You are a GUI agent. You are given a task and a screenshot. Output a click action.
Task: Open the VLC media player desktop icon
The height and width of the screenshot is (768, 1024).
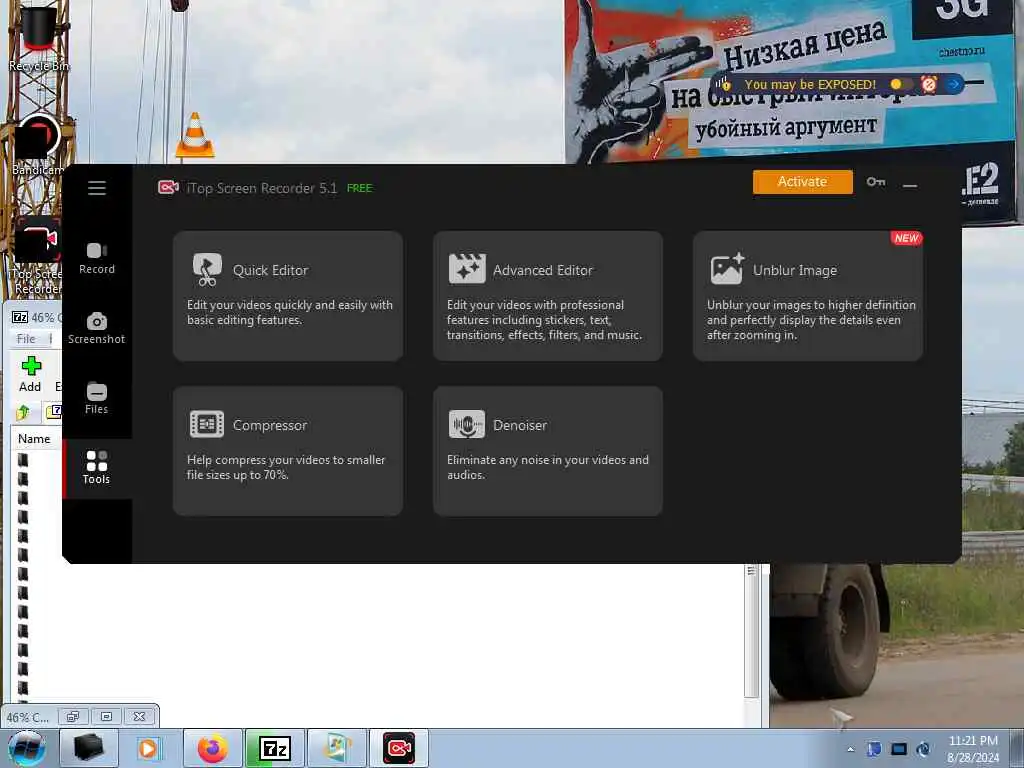point(195,135)
